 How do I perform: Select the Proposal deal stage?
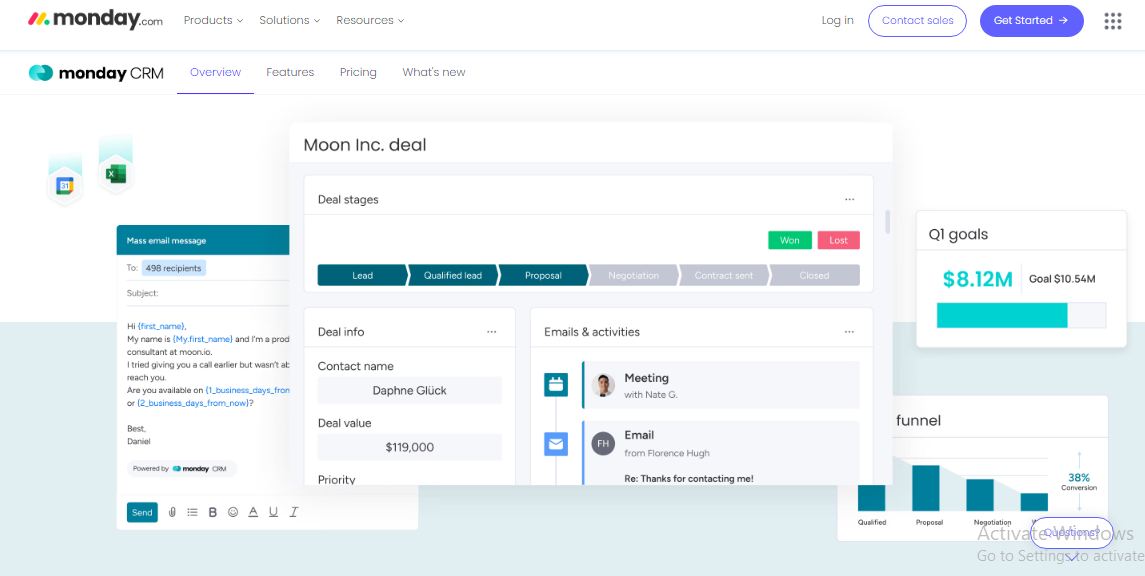tap(543, 275)
